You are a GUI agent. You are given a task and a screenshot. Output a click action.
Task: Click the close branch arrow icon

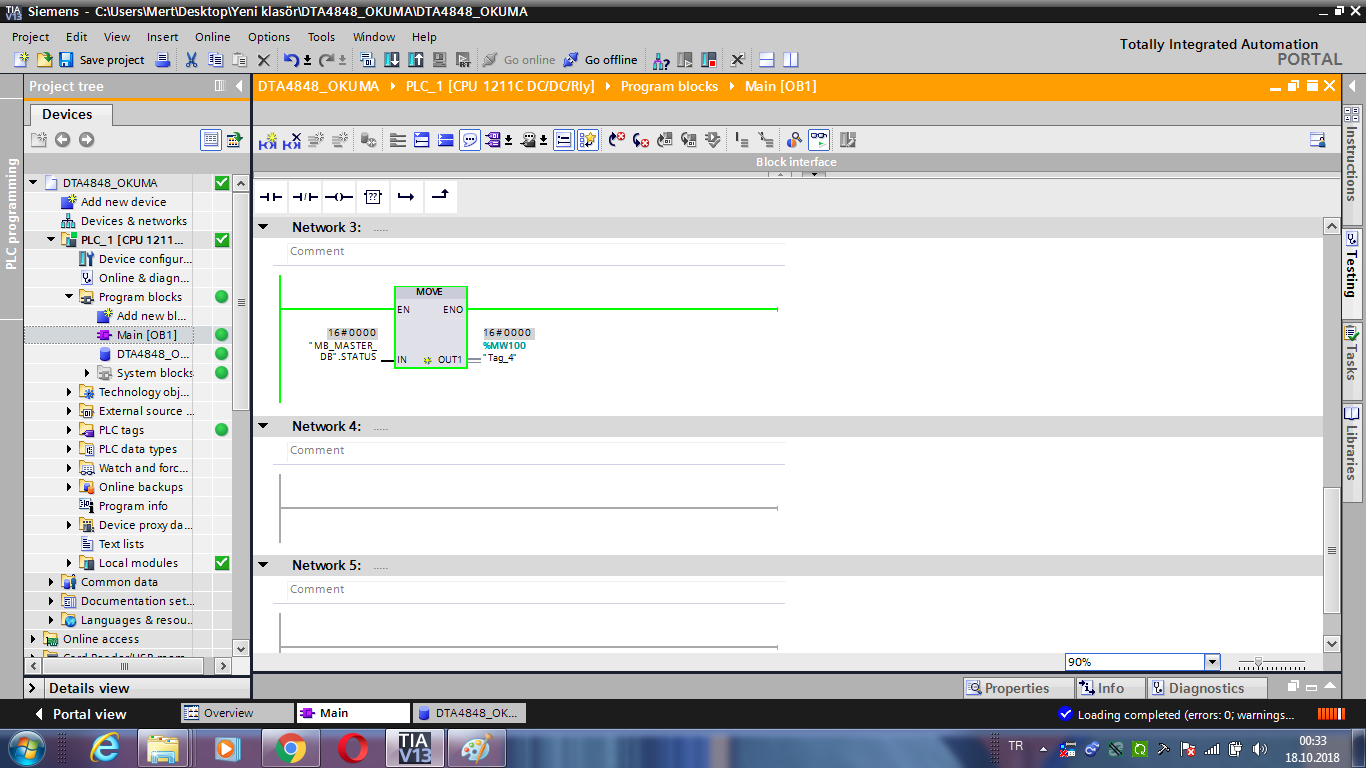pos(440,197)
